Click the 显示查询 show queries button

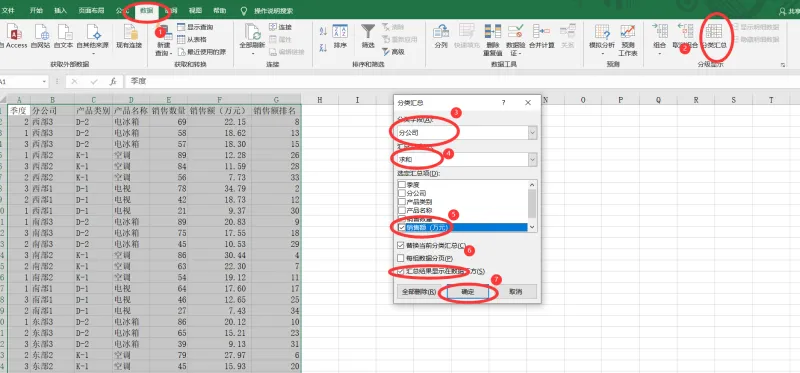[195, 27]
